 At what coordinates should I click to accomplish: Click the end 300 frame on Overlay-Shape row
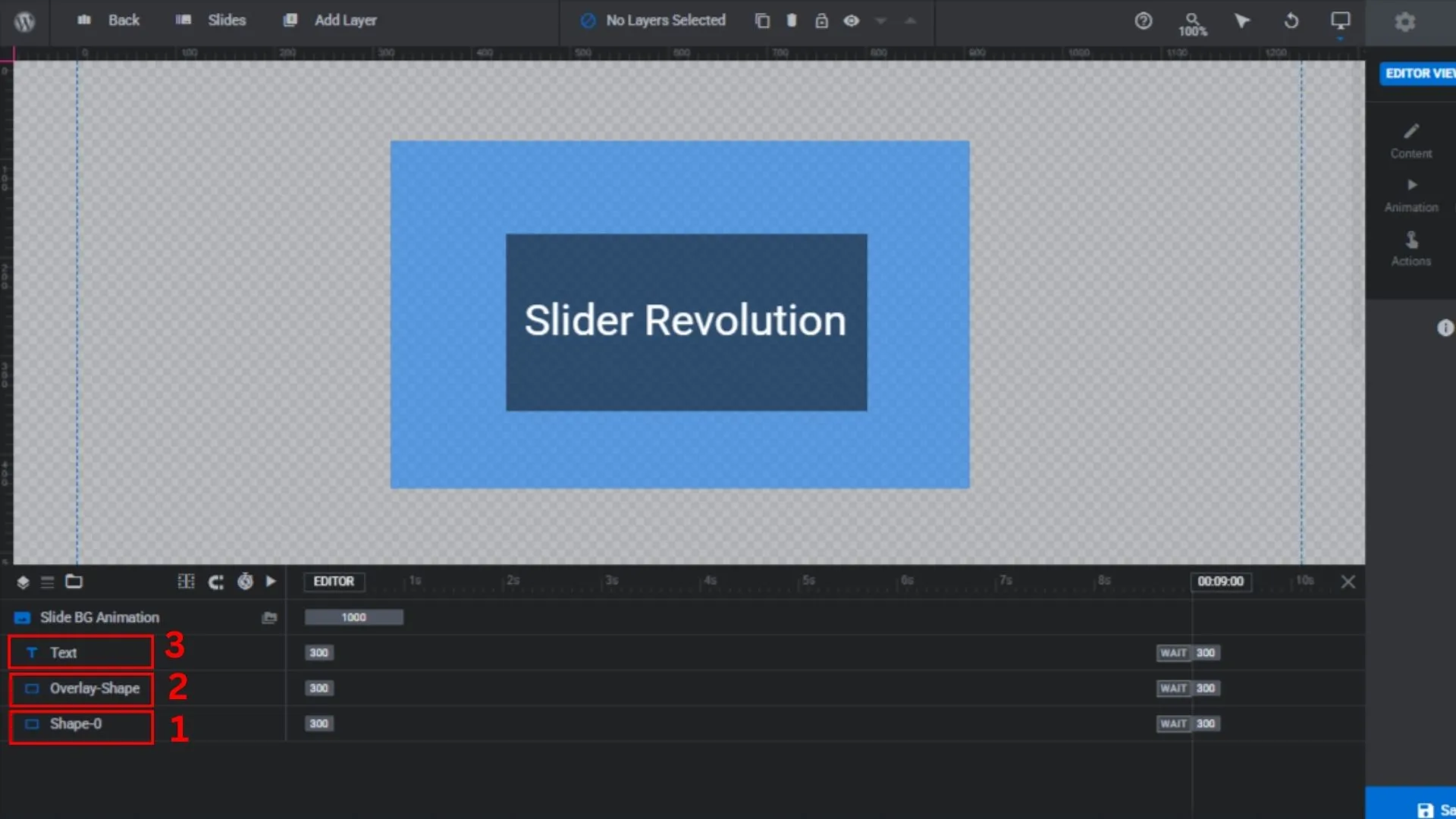tap(1206, 688)
